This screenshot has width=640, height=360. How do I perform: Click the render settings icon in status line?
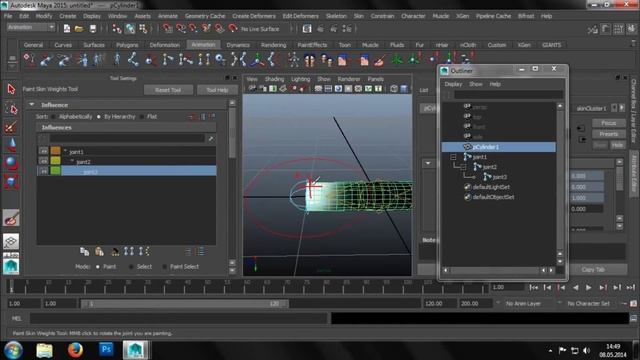[x=347, y=29]
